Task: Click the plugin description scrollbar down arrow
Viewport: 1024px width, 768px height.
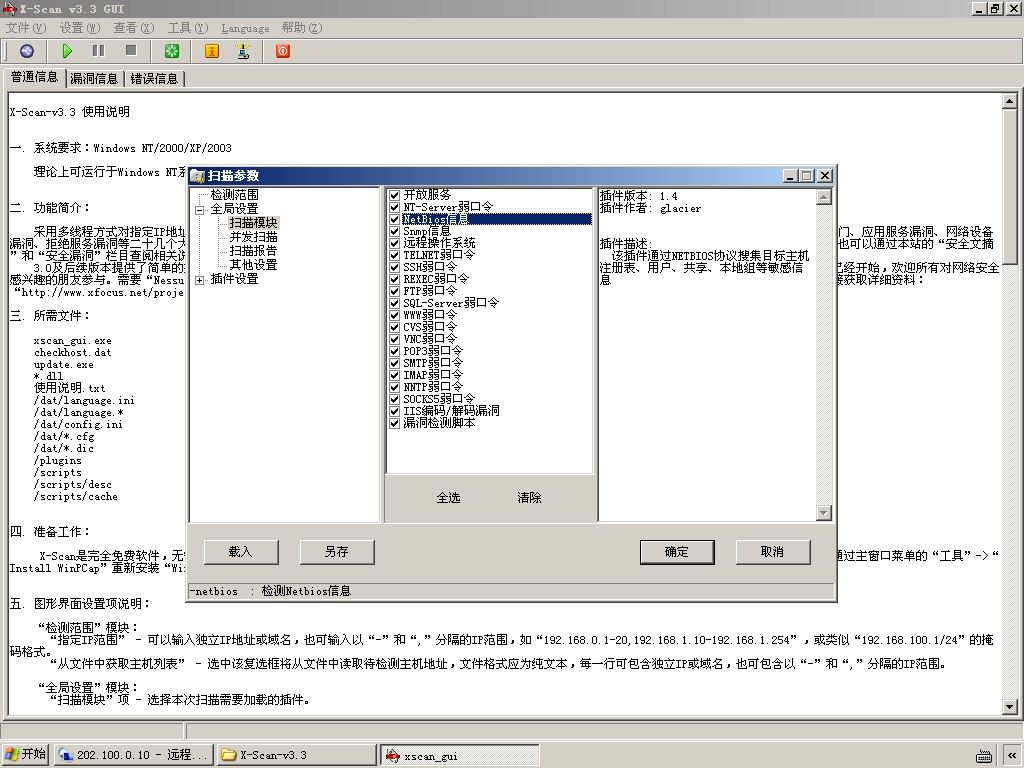Action: (824, 513)
